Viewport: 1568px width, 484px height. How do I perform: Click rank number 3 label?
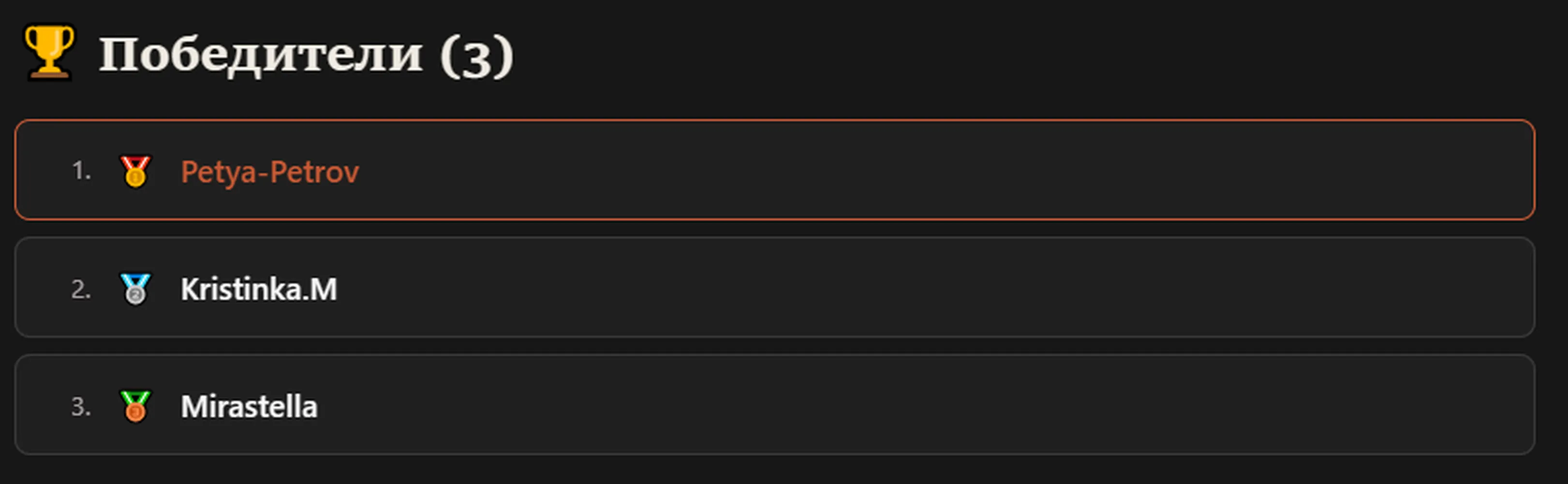[x=81, y=406]
